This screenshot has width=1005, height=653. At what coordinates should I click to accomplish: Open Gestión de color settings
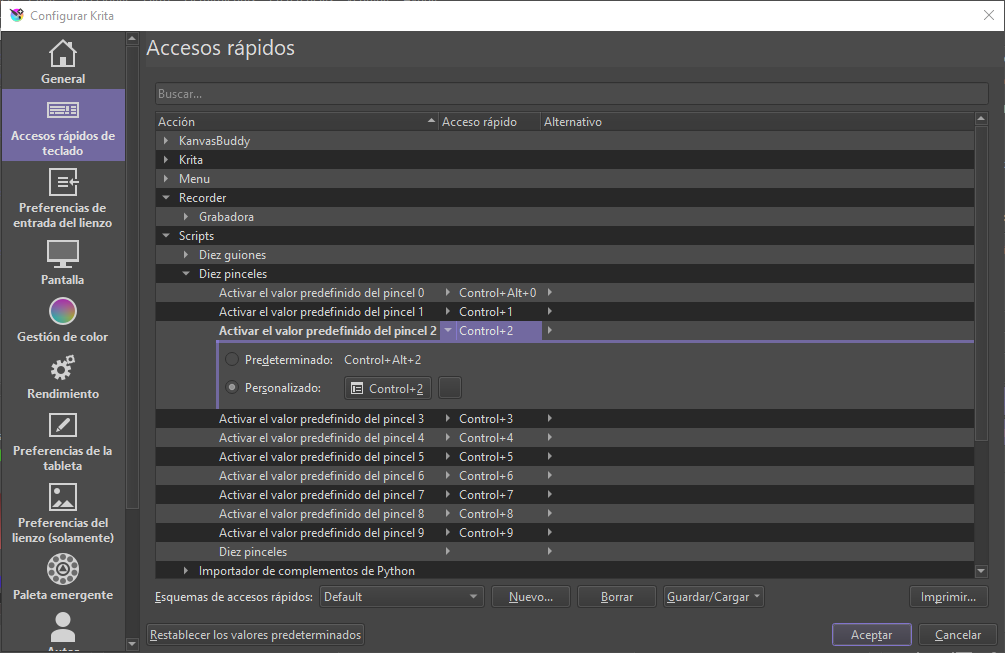63,320
